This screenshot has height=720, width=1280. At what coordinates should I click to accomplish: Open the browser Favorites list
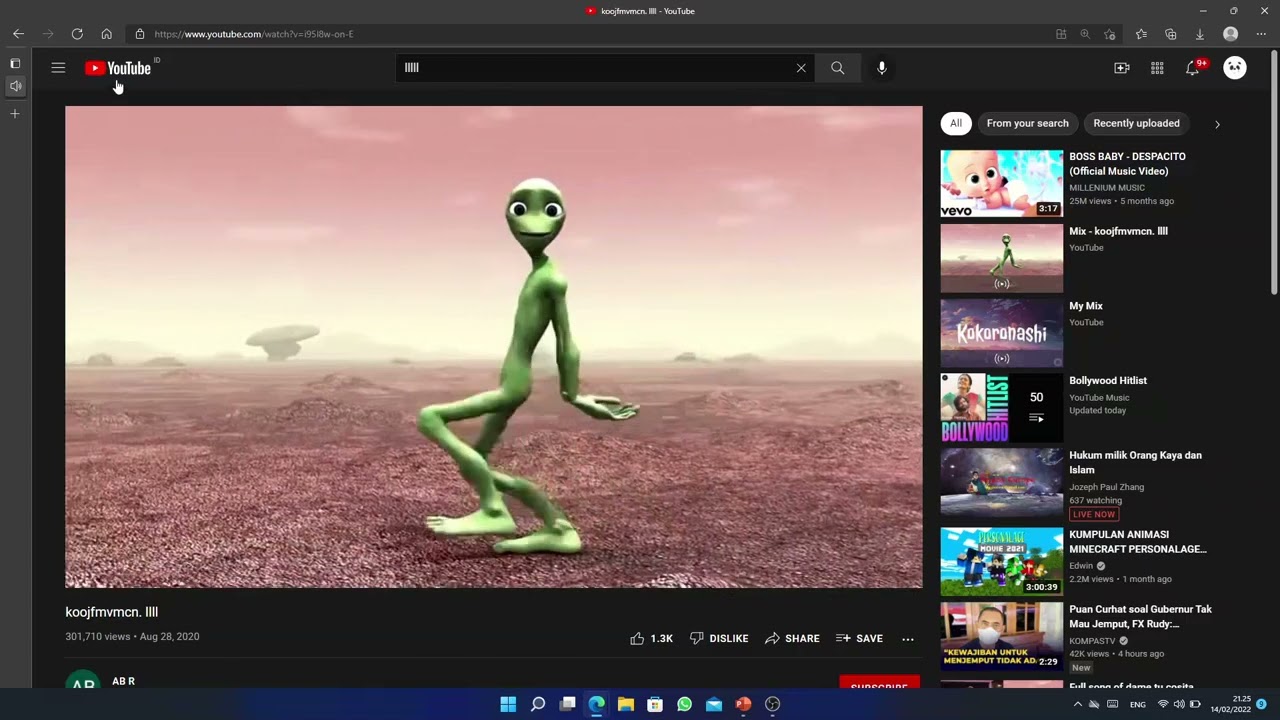tap(1141, 34)
